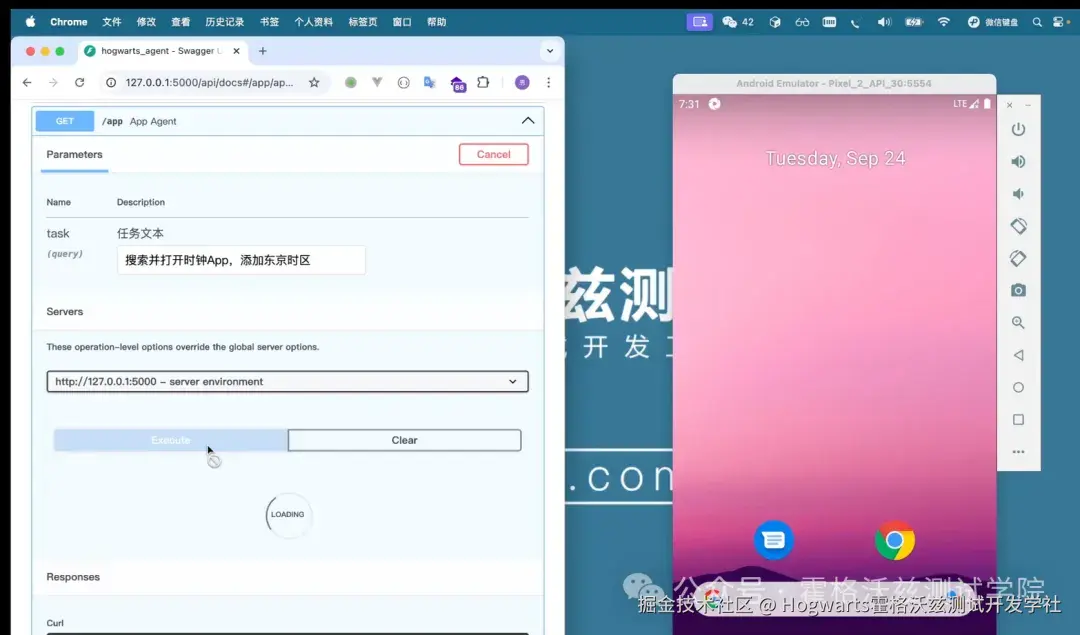Rotate the emulator screen left
Screen dimensions: 1080x635
pos(1018,226)
